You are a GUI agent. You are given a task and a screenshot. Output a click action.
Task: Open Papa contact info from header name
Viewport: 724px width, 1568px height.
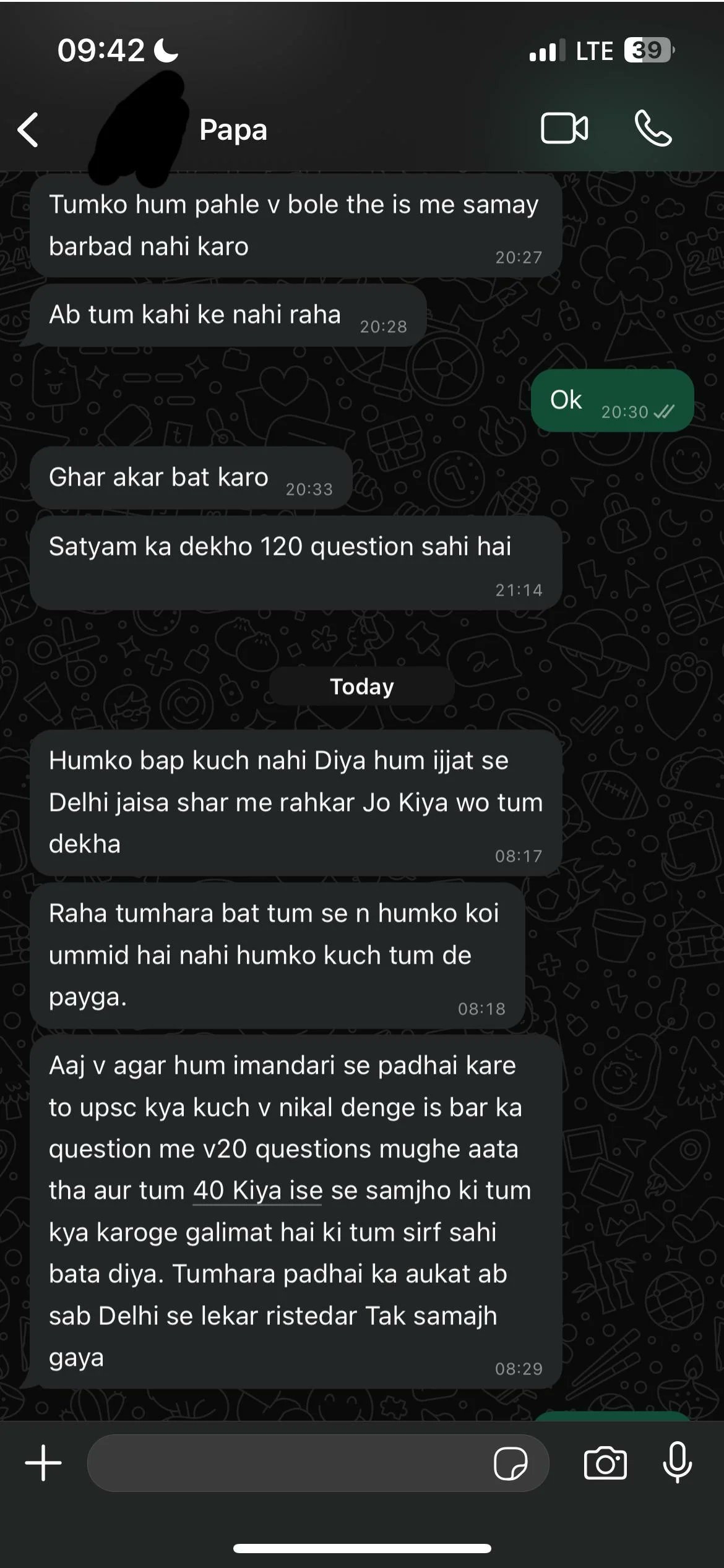coord(233,130)
